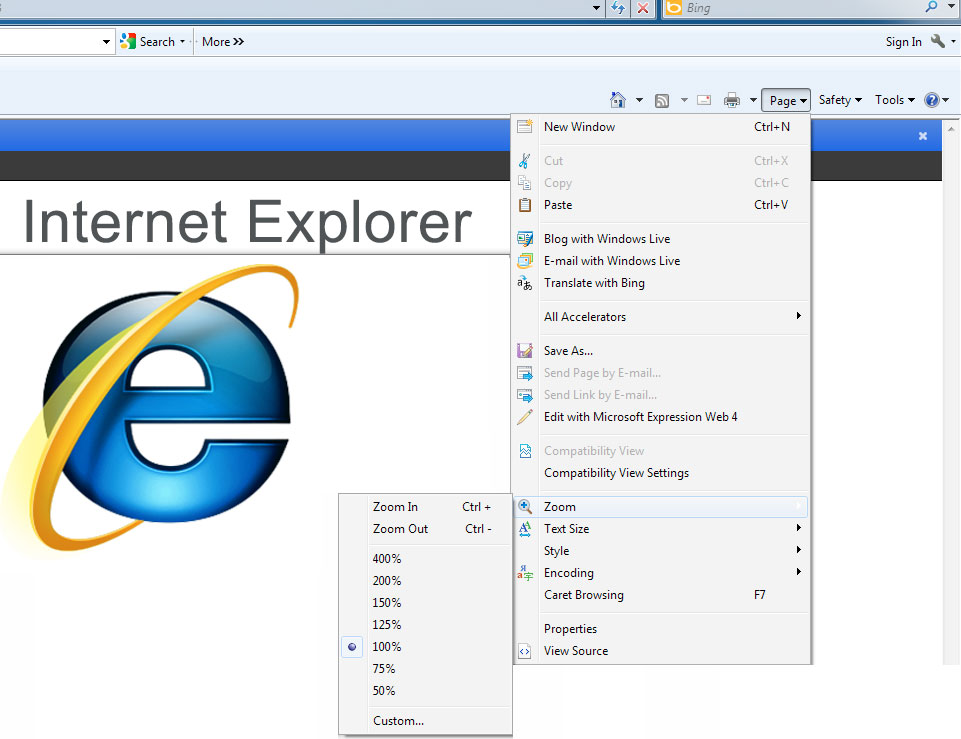Screen dimensions: 961x739
Task: Click Sign In on the toolbar
Action: point(903,42)
